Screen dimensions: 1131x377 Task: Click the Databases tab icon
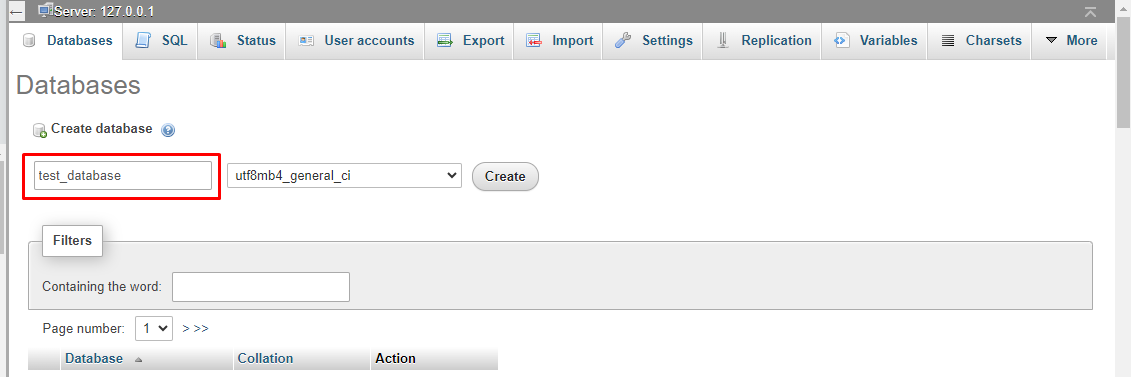[30, 41]
